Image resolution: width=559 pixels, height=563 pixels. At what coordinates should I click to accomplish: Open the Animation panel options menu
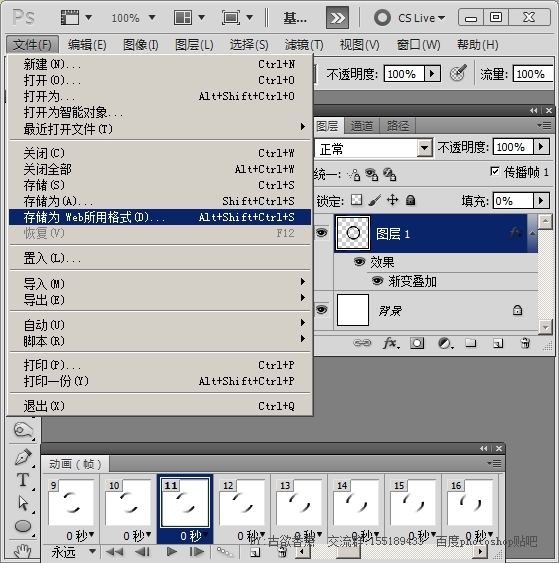(x=494, y=464)
